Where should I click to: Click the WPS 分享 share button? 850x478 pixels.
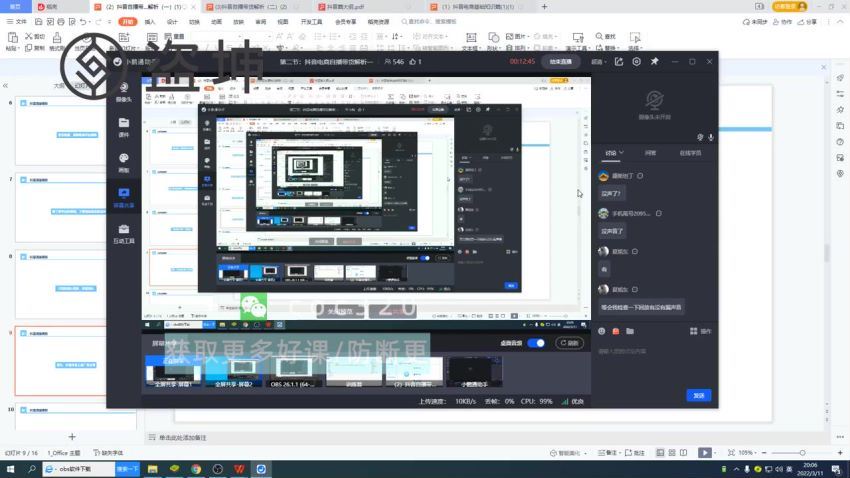tap(807, 22)
